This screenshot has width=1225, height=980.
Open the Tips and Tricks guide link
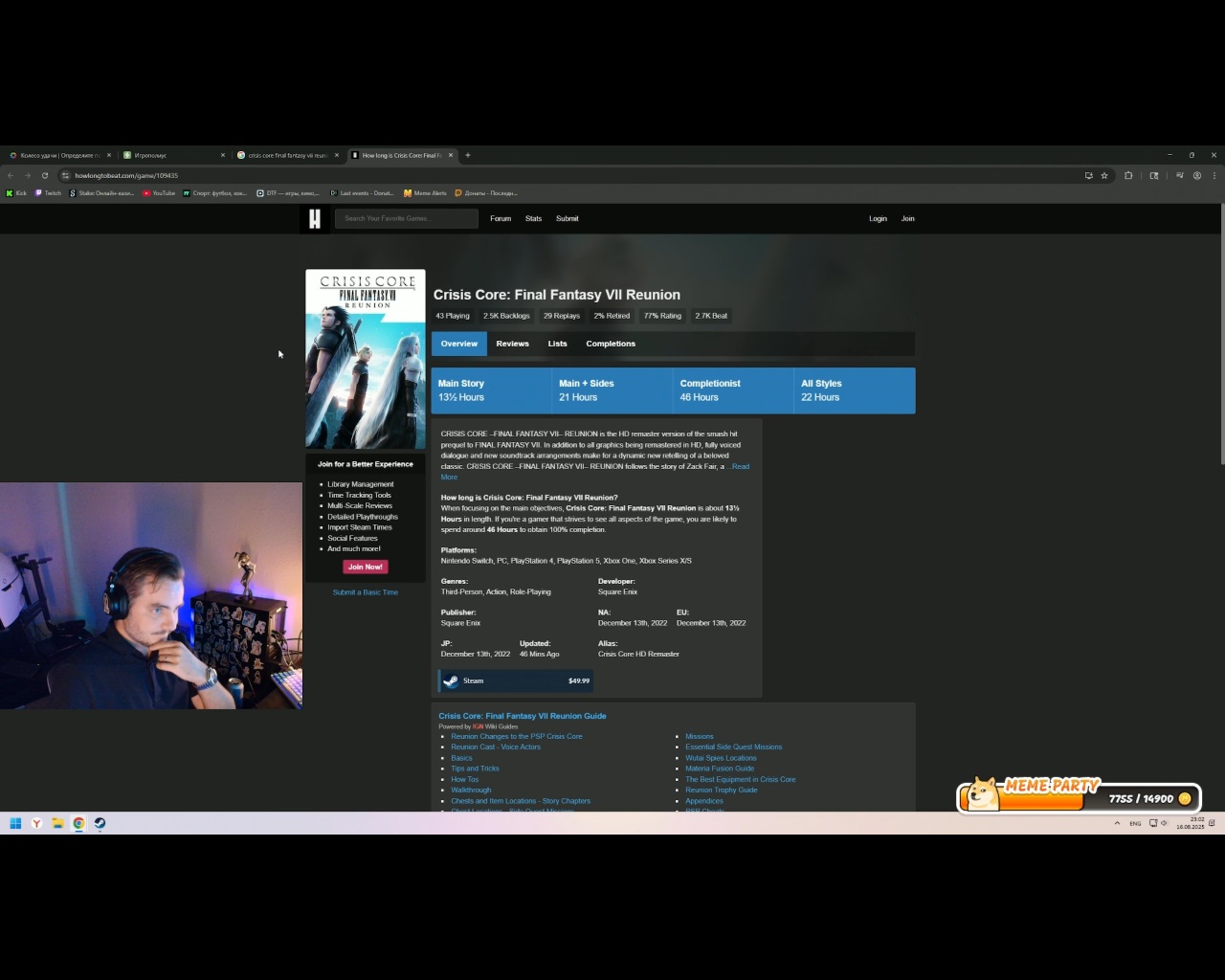click(x=475, y=768)
